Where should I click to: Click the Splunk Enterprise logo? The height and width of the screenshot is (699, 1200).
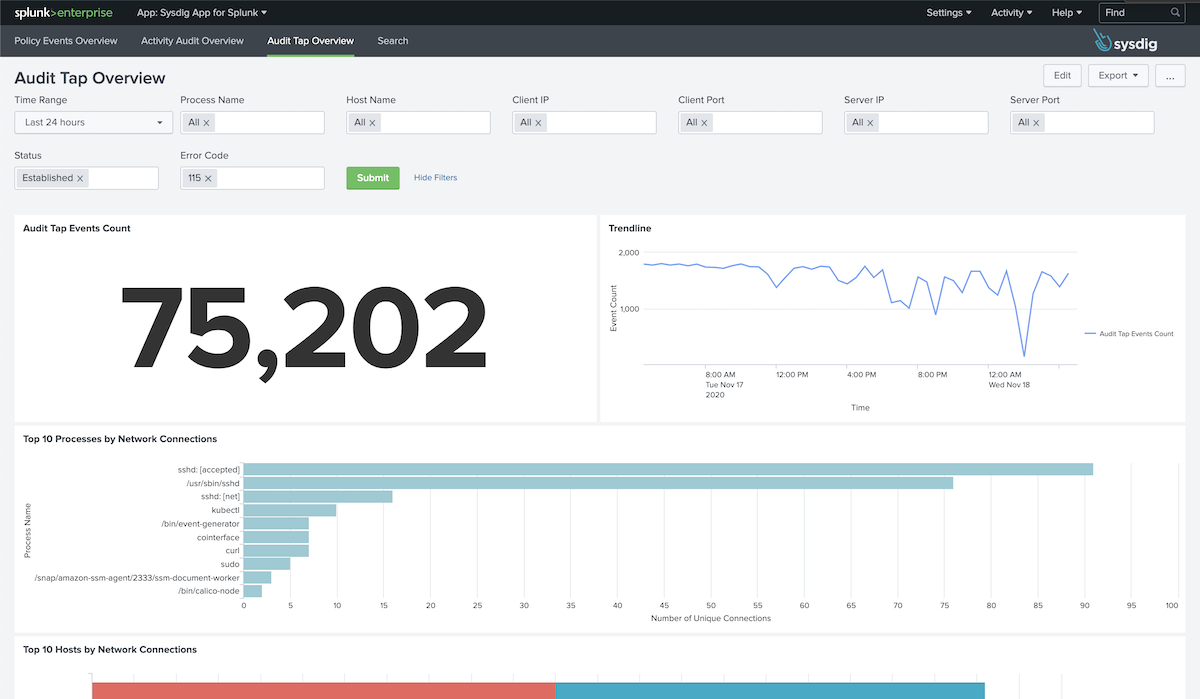click(x=63, y=13)
